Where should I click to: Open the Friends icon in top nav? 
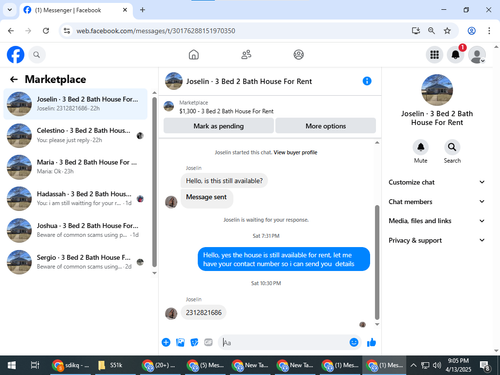pos(246,55)
